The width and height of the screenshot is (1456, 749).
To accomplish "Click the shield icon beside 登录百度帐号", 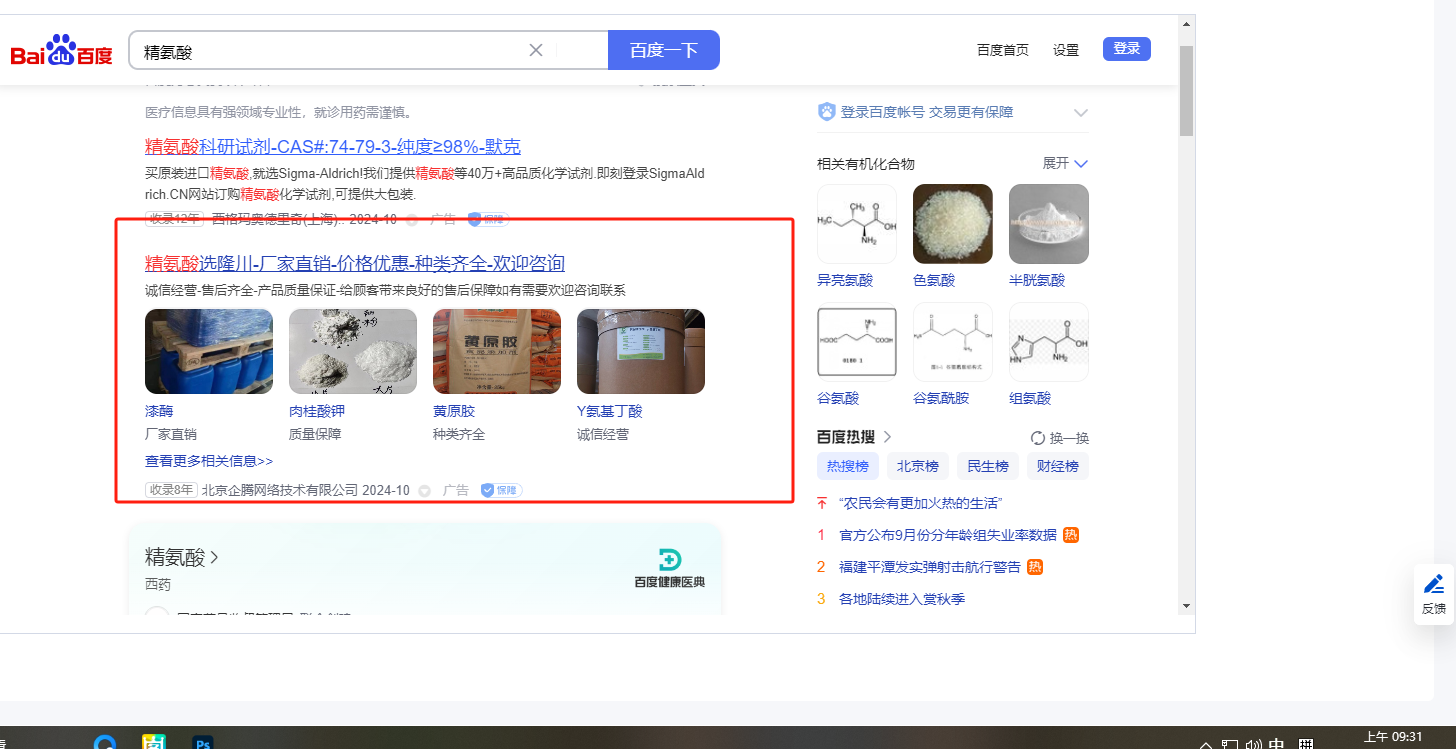I will coord(826,112).
